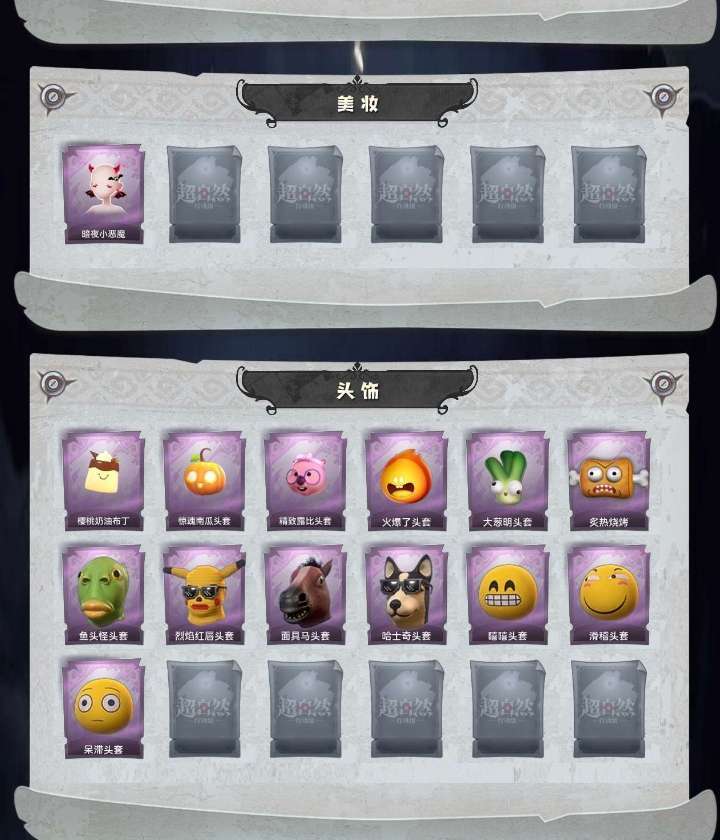The height and width of the screenshot is (840, 720).
Task: Choose the 面具马头套 horse mask
Action: [x=305, y=595]
